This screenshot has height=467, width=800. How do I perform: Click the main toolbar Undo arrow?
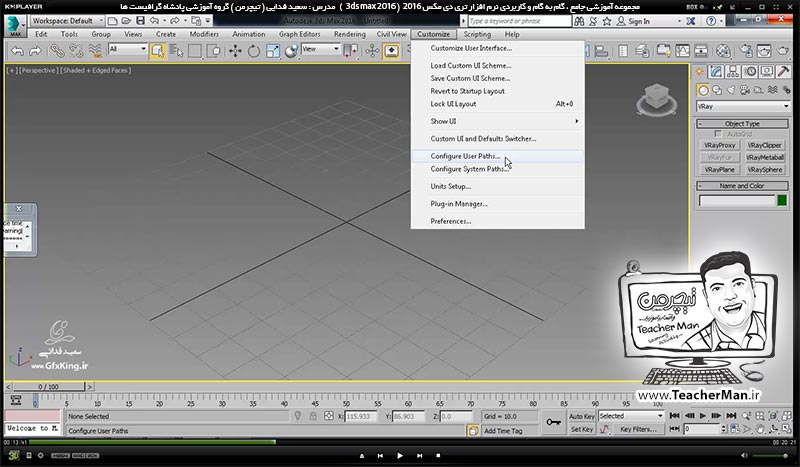(17, 51)
